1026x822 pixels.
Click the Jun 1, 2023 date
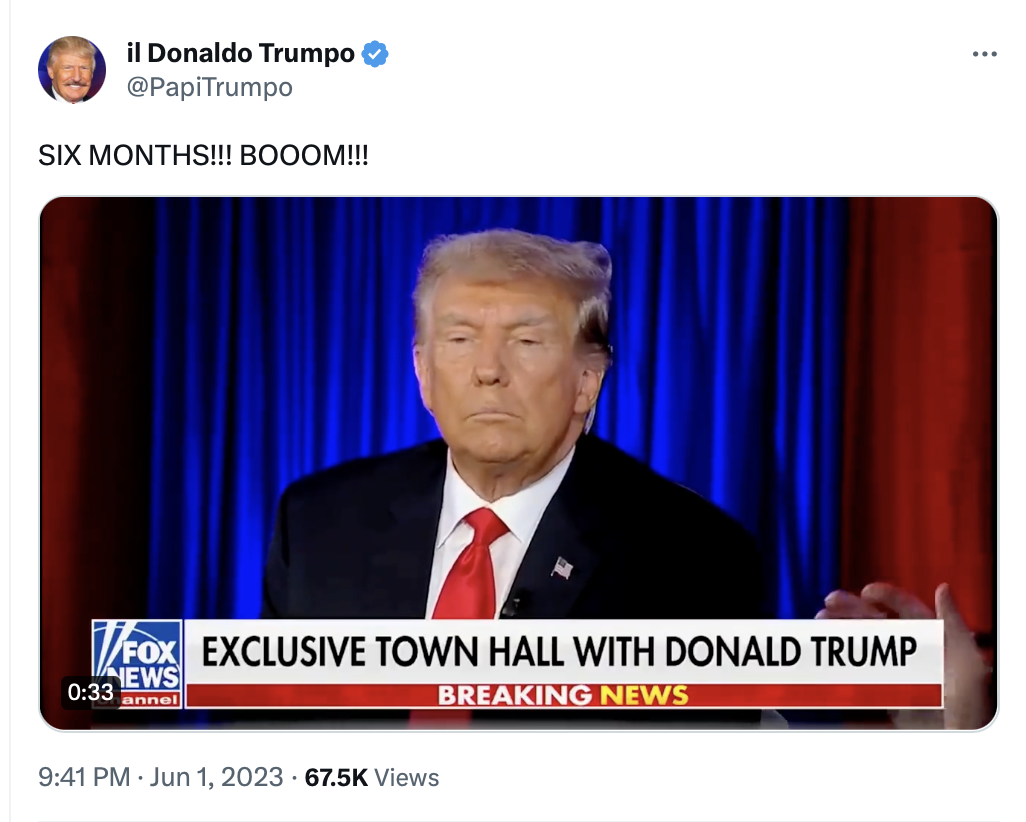217,777
